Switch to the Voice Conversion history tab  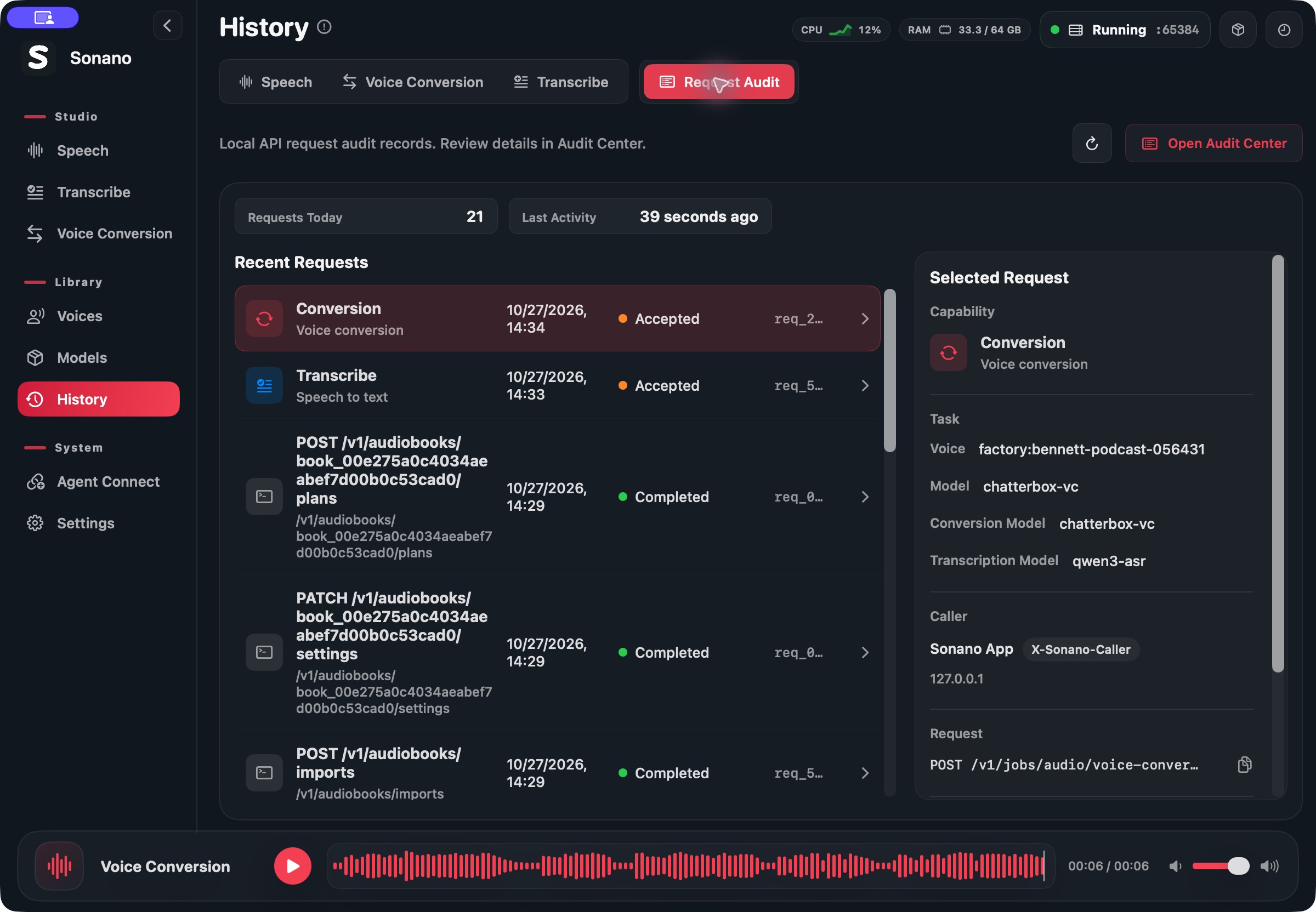point(413,82)
